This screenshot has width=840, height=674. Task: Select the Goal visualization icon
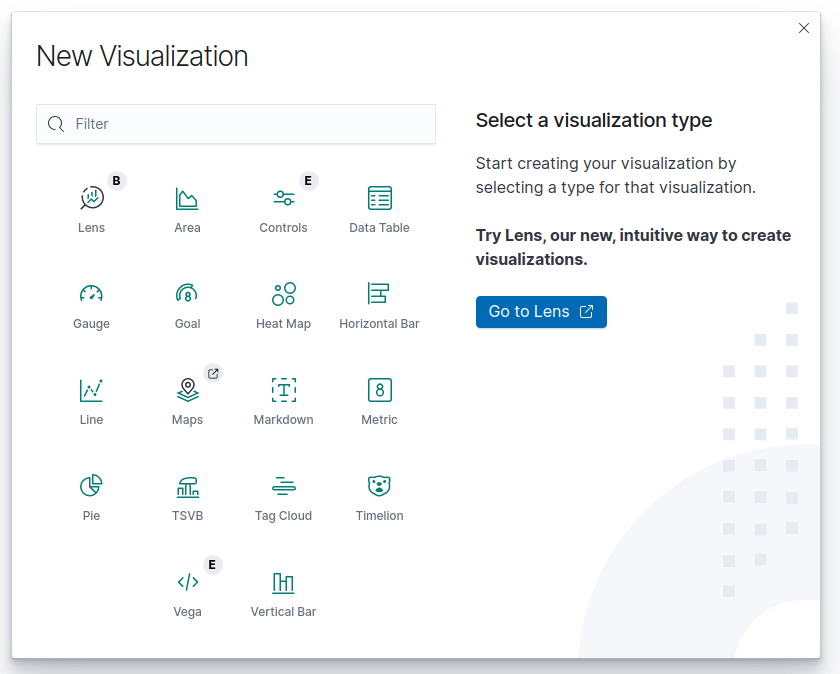point(187,295)
